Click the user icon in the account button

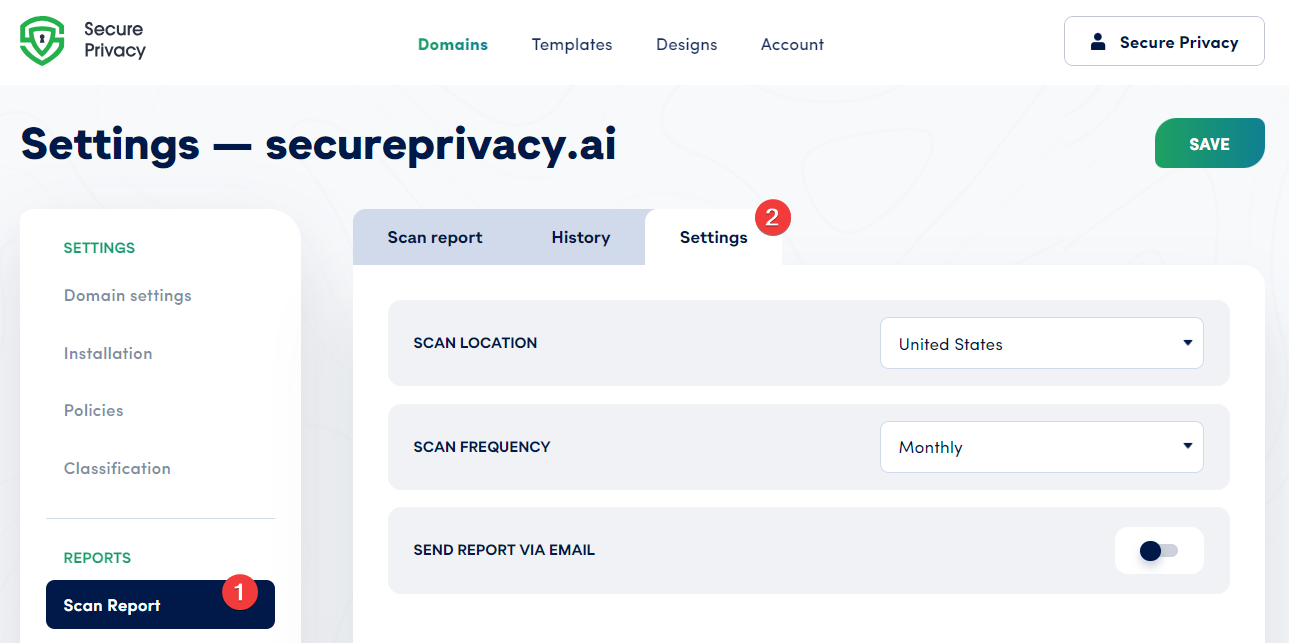click(1100, 40)
